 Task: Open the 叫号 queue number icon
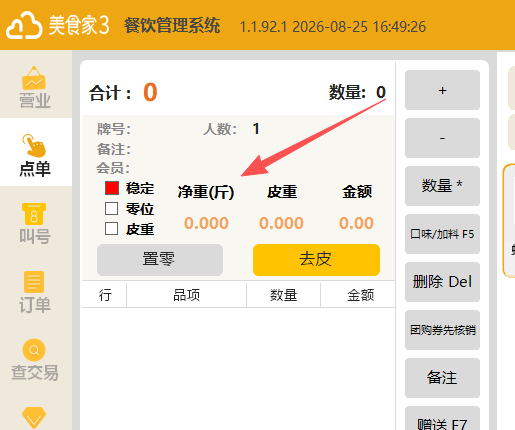pos(34,214)
